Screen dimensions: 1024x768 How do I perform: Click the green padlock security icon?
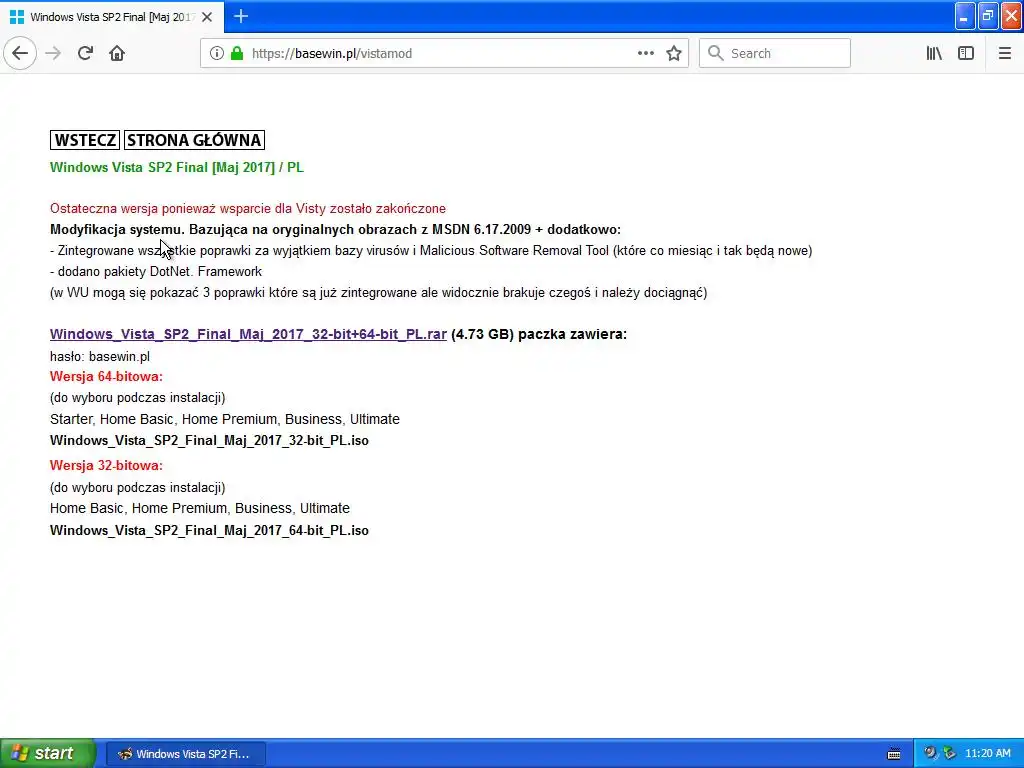[x=236, y=53]
